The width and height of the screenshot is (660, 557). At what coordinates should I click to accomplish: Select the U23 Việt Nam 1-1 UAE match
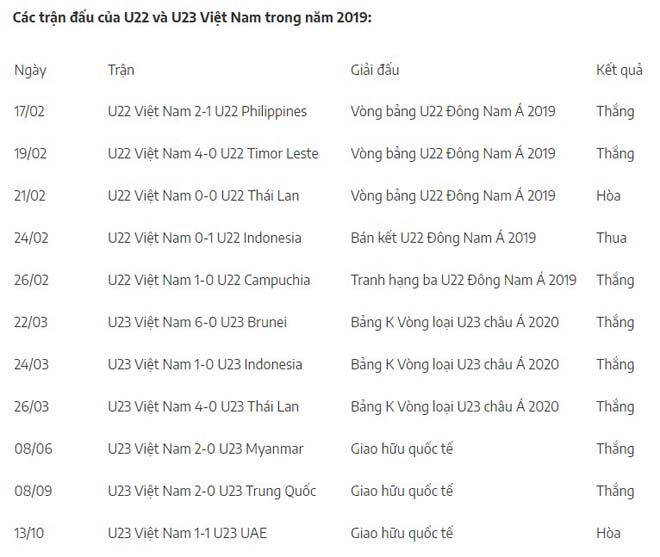pyautogui.click(x=187, y=533)
